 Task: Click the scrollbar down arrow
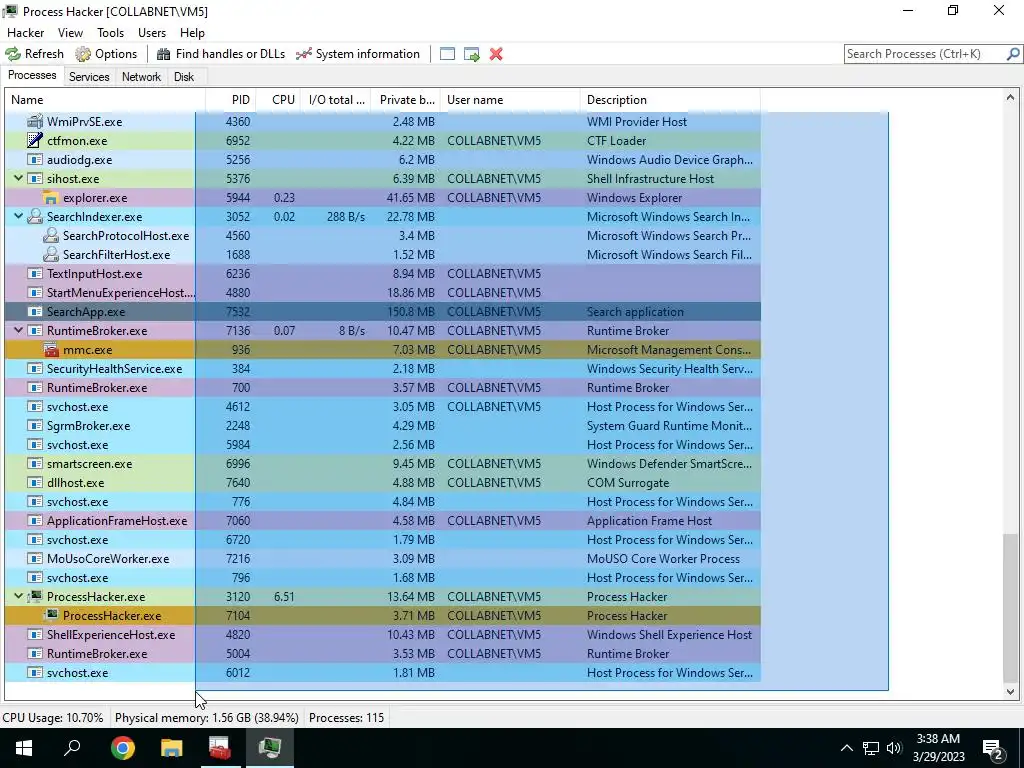pyautogui.click(x=1010, y=692)
